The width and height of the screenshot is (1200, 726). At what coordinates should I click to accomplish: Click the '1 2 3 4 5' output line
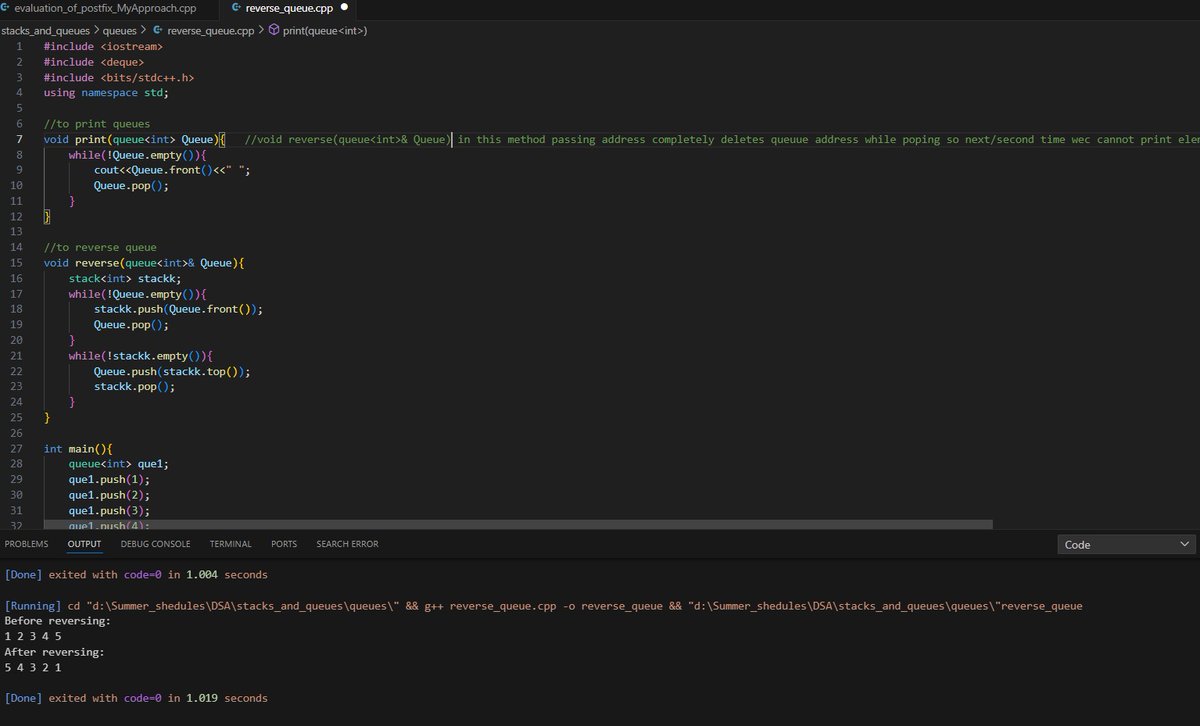(x=33, y=636)
